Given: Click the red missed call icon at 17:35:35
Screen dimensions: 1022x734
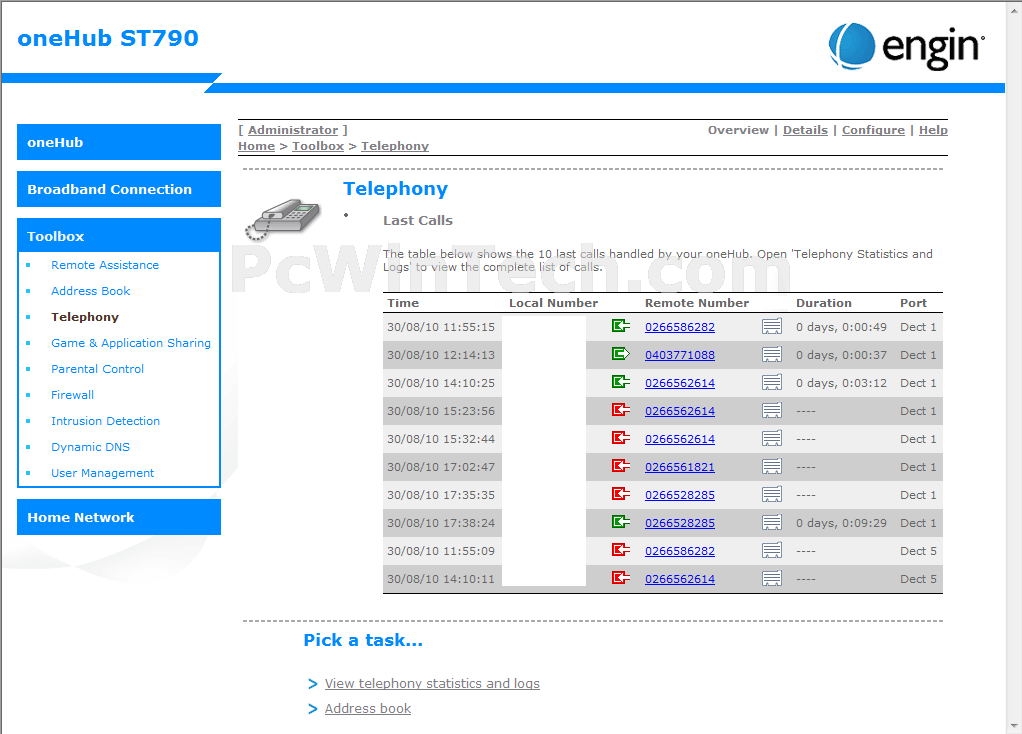Looking at the screenshot, I should pos(620,494).
